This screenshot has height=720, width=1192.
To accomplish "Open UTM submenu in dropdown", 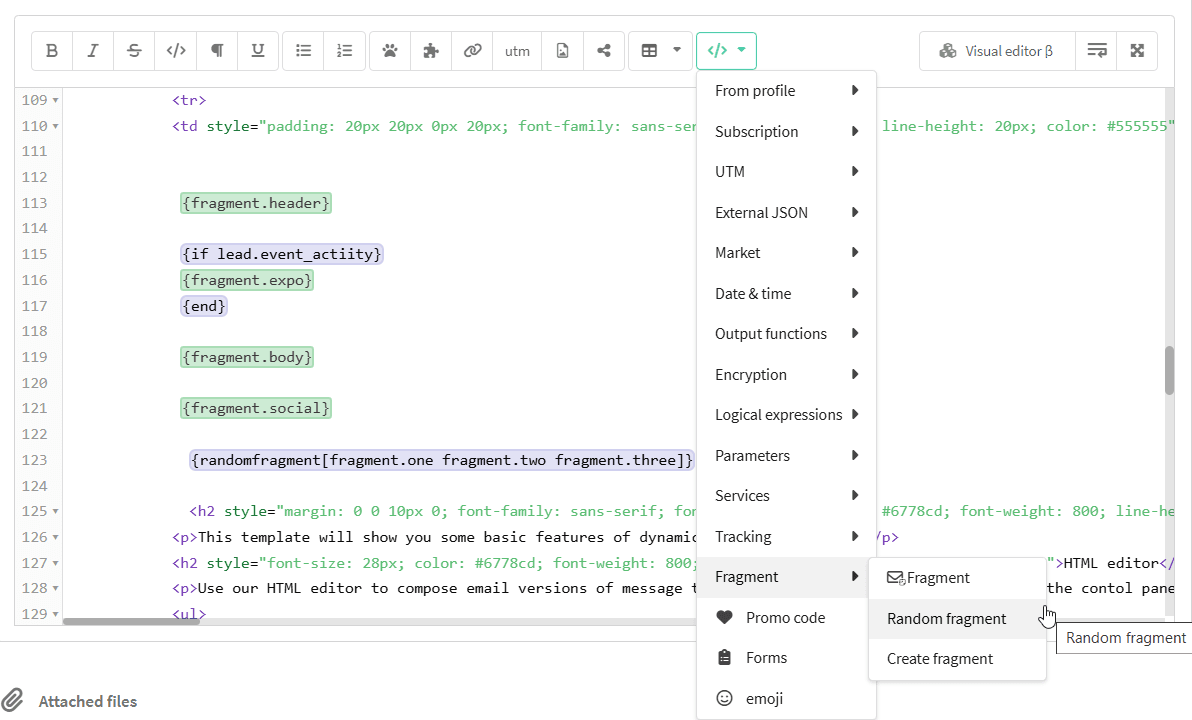I will (x=786, y=172).
